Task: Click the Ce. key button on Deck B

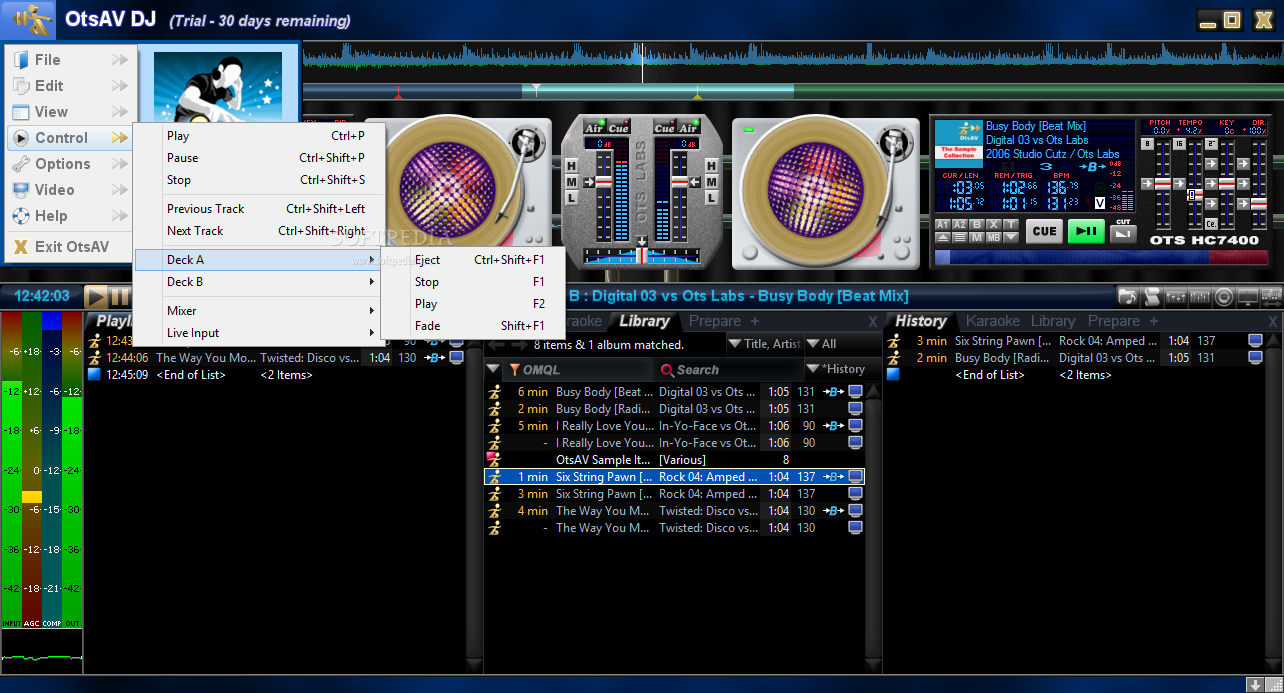Action: click(x=1211, y=224)
